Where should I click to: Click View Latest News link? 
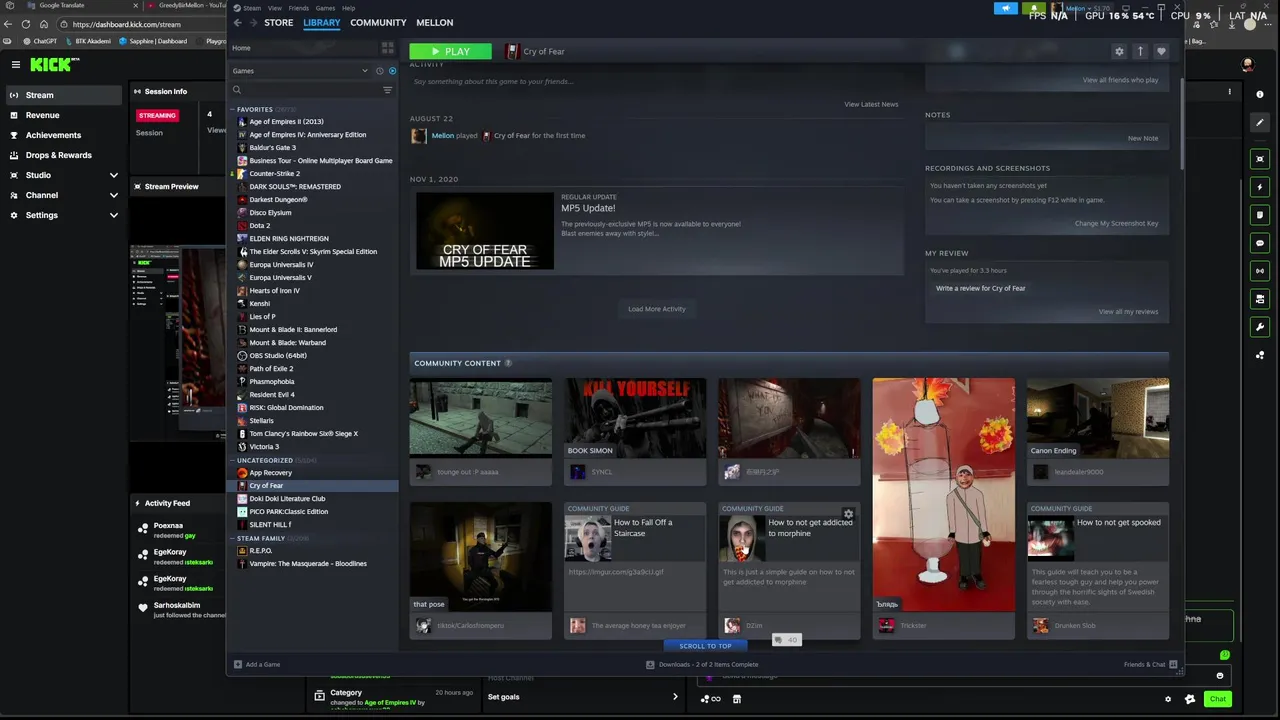(871, 104)
